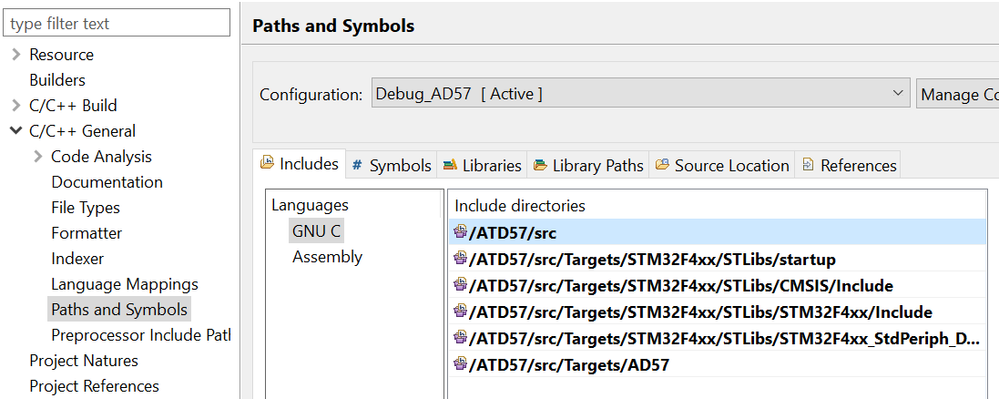Screen dimensions: 999x399
Task: Click the Source Location tab folder icon
Action: [663, 165]
